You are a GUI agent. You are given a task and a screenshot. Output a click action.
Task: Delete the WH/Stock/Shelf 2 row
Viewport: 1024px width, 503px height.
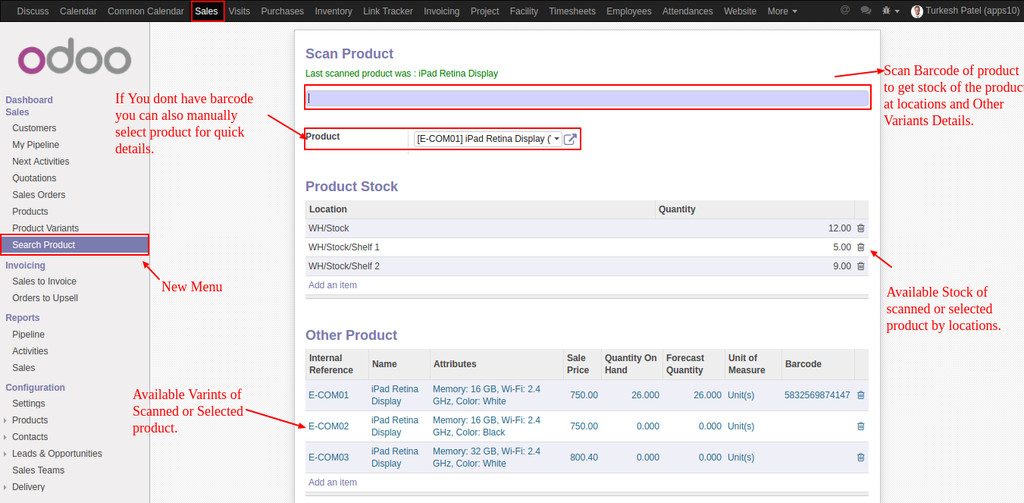tap(860, 267)
